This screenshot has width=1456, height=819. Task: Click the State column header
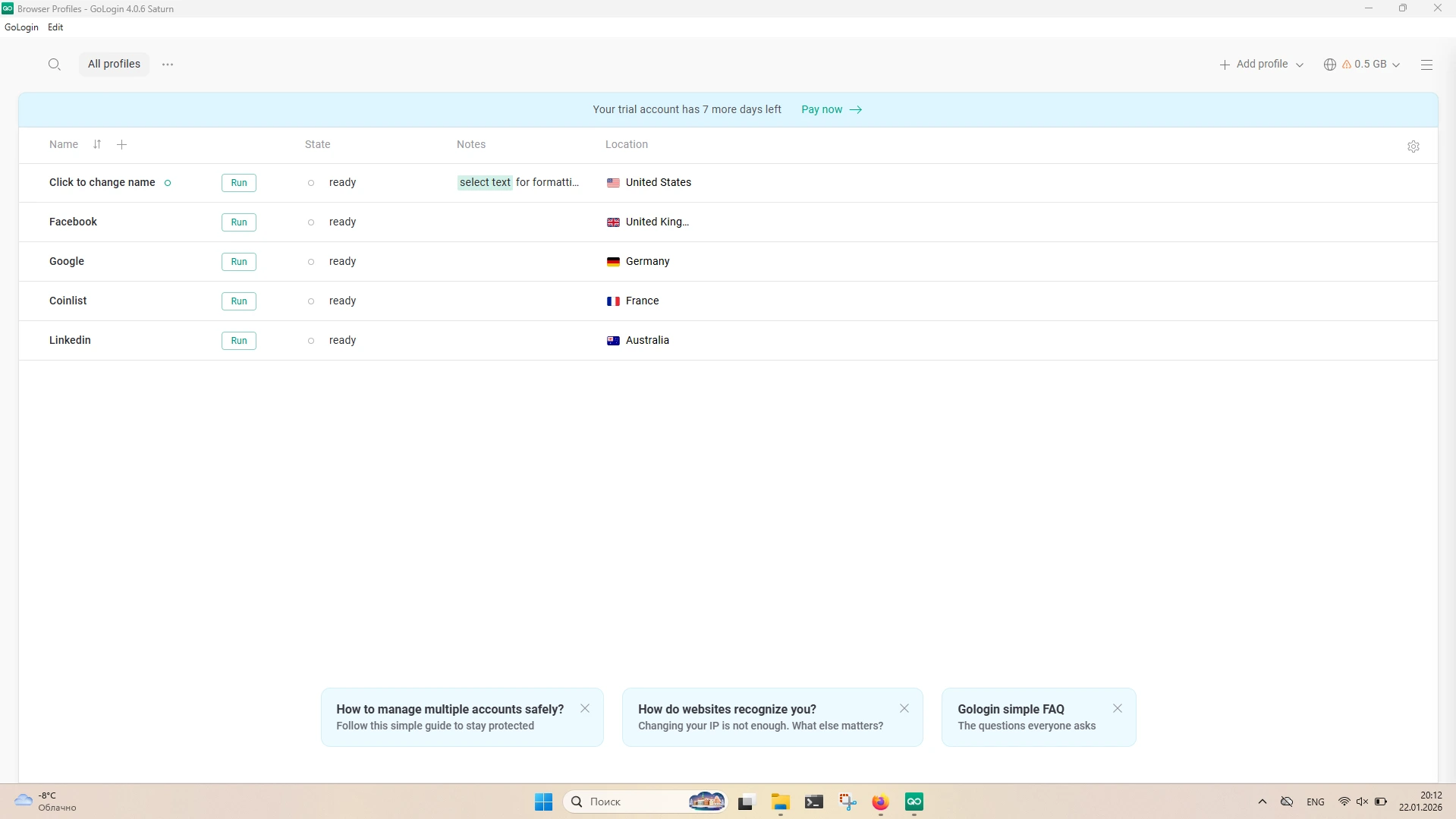[x=317, y=144]
